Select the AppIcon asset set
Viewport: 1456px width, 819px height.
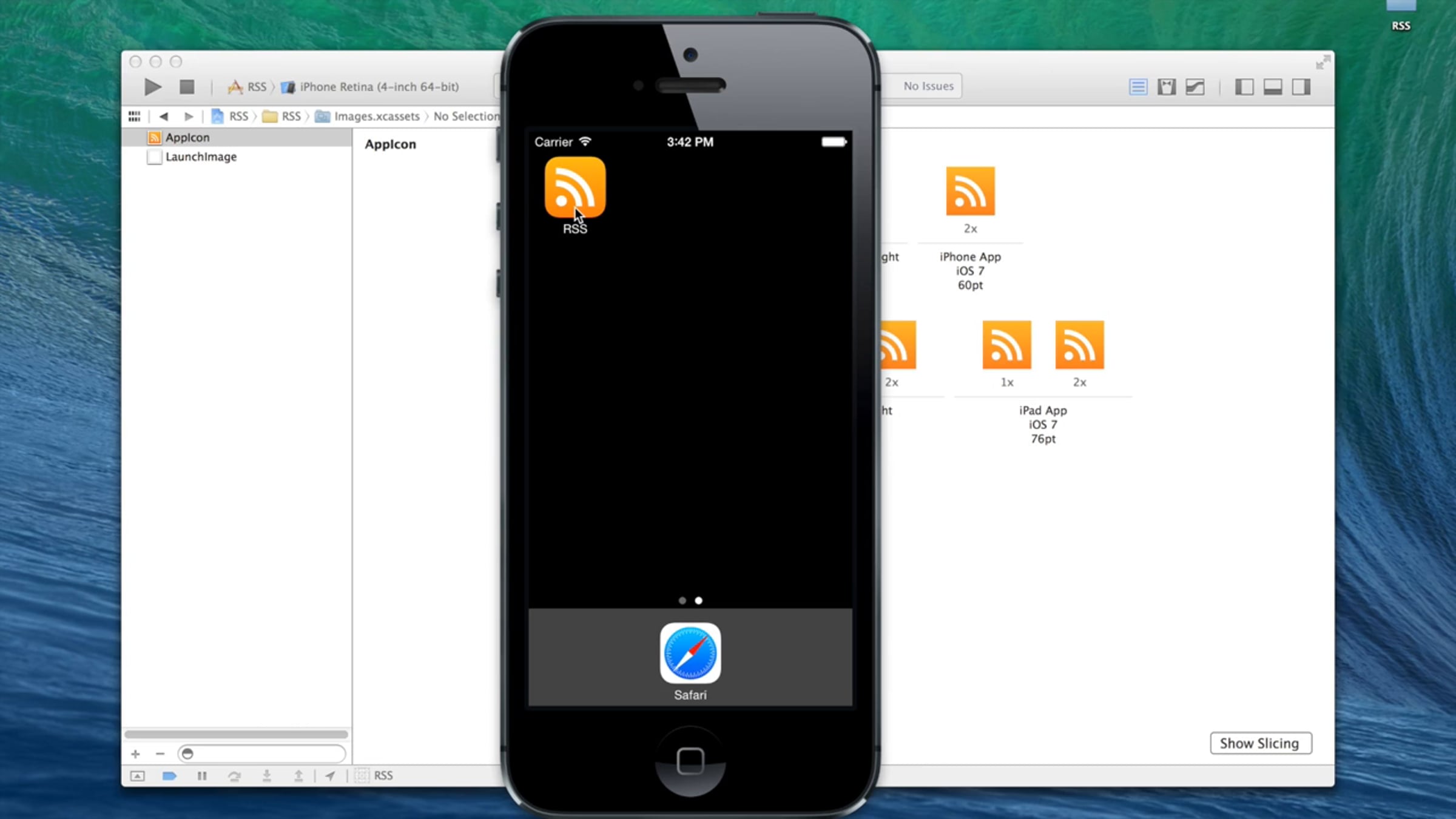pos(237,138)
